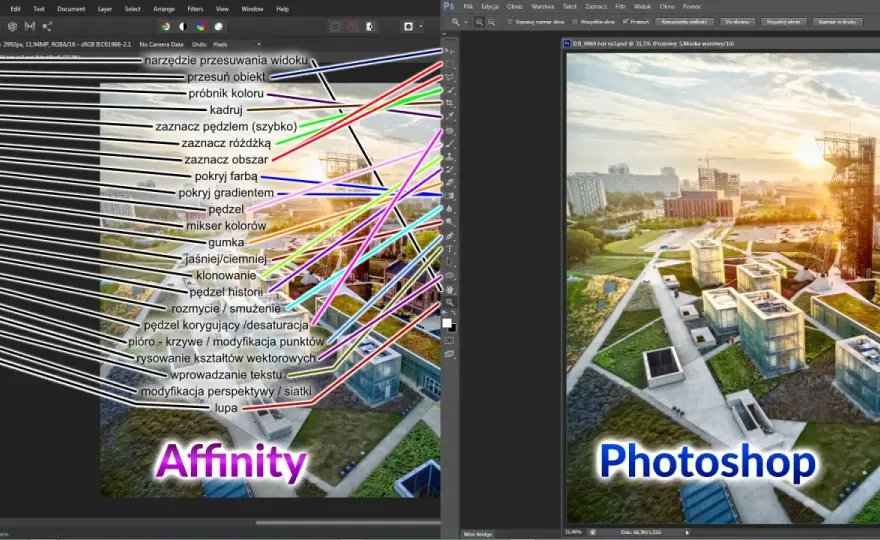Select the Ellipse shape tool in Photoshop
The width and height of the screenshot is (880, 540).
[450, 276]
